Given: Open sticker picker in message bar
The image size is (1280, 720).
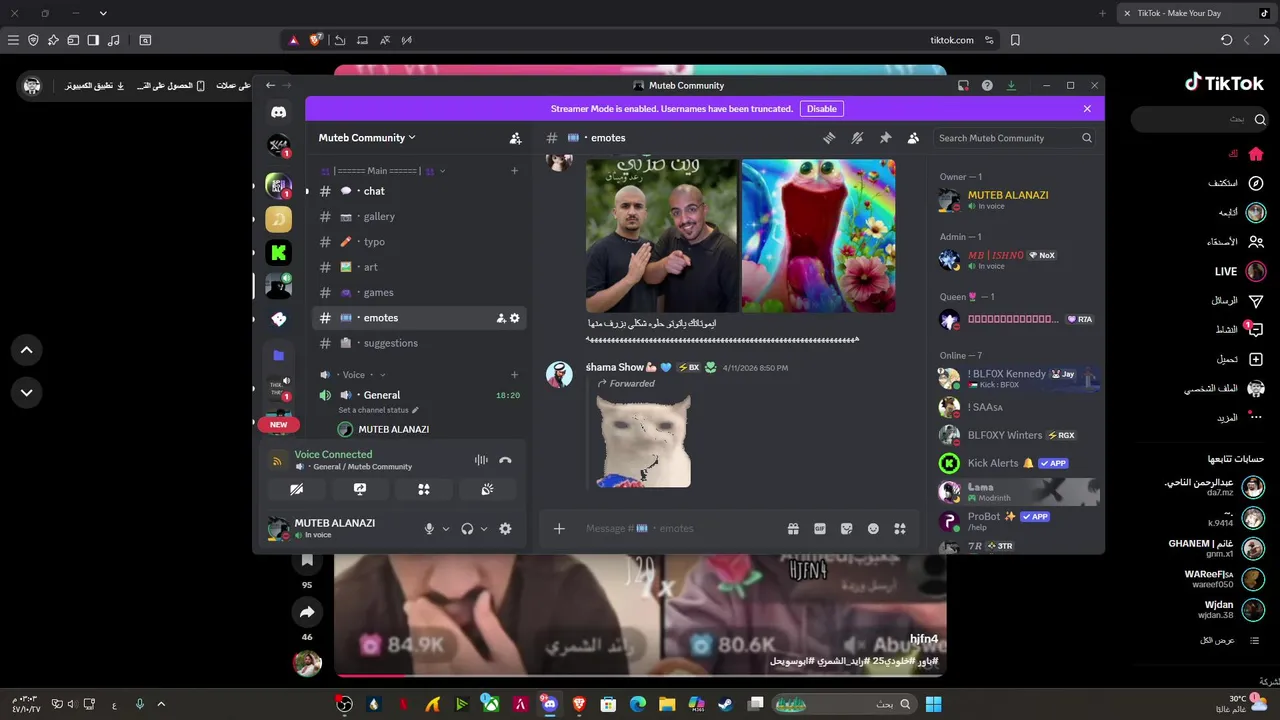Looking at the screenshot, I should pyautogui.click(x=847, y=528).
